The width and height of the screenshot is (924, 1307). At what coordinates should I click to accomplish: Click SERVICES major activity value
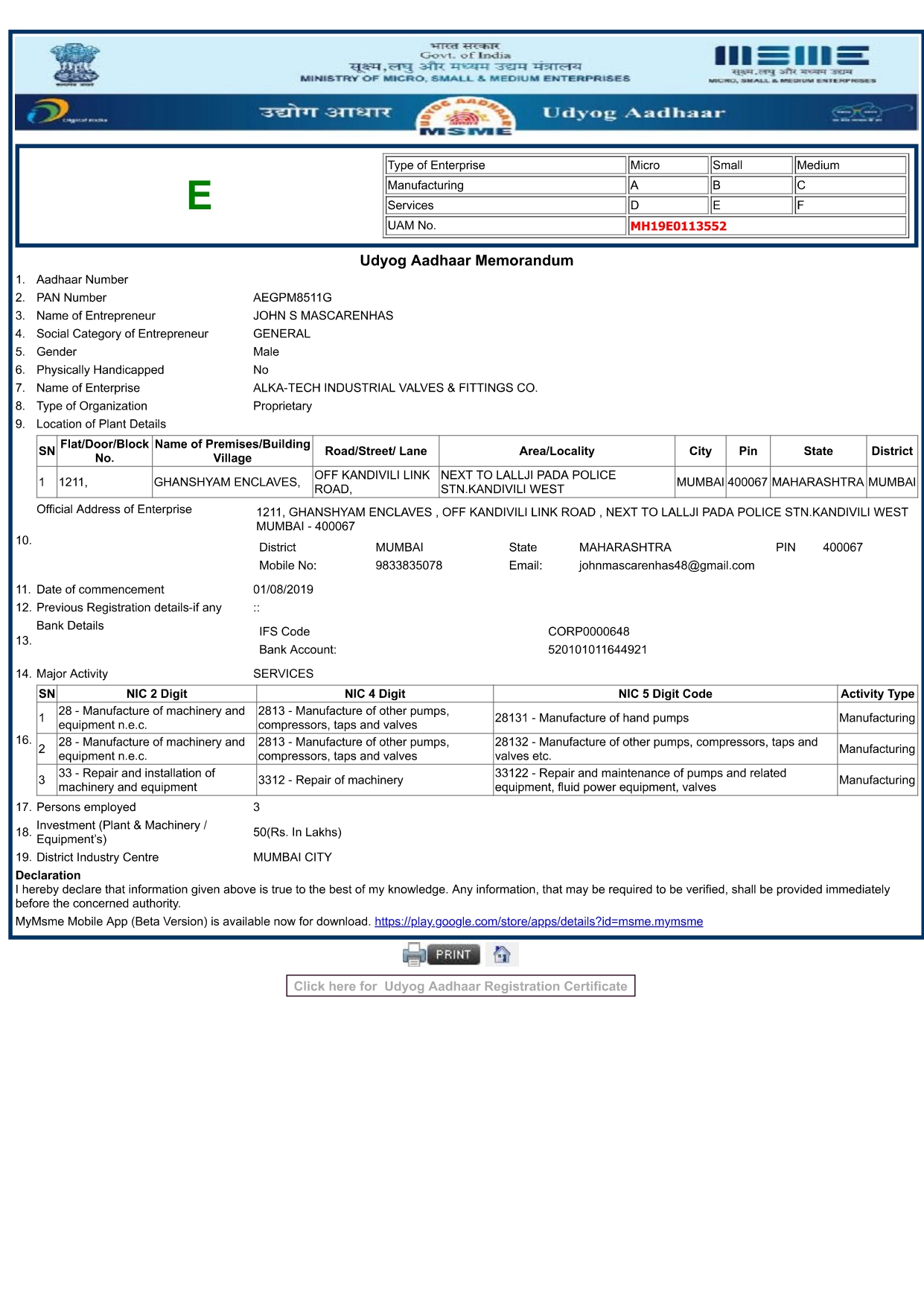(284, 673)
